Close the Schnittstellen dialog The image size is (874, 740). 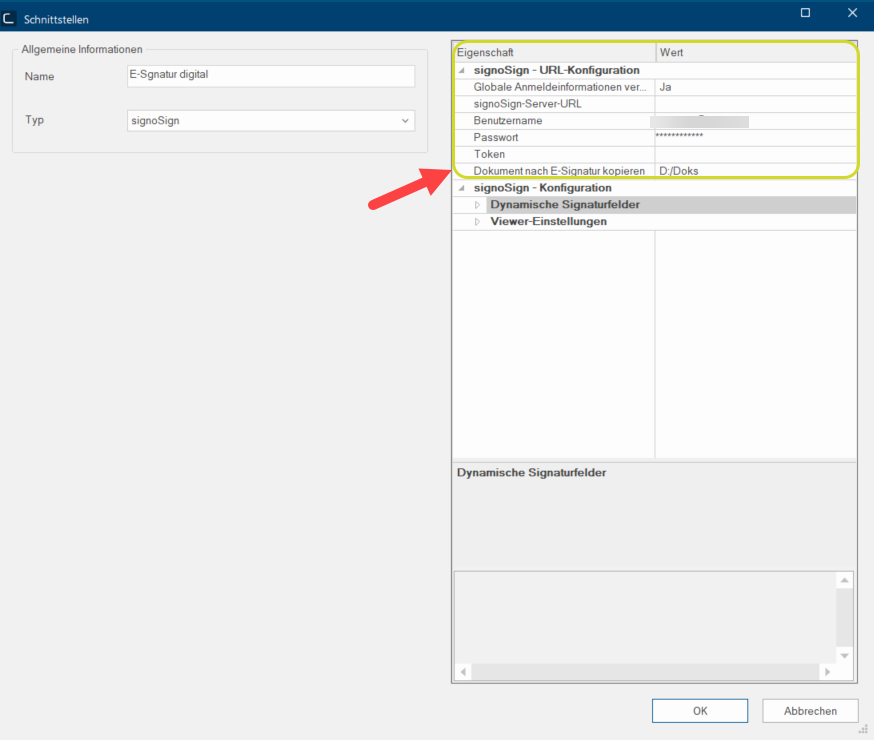click(x=851, y=13)
